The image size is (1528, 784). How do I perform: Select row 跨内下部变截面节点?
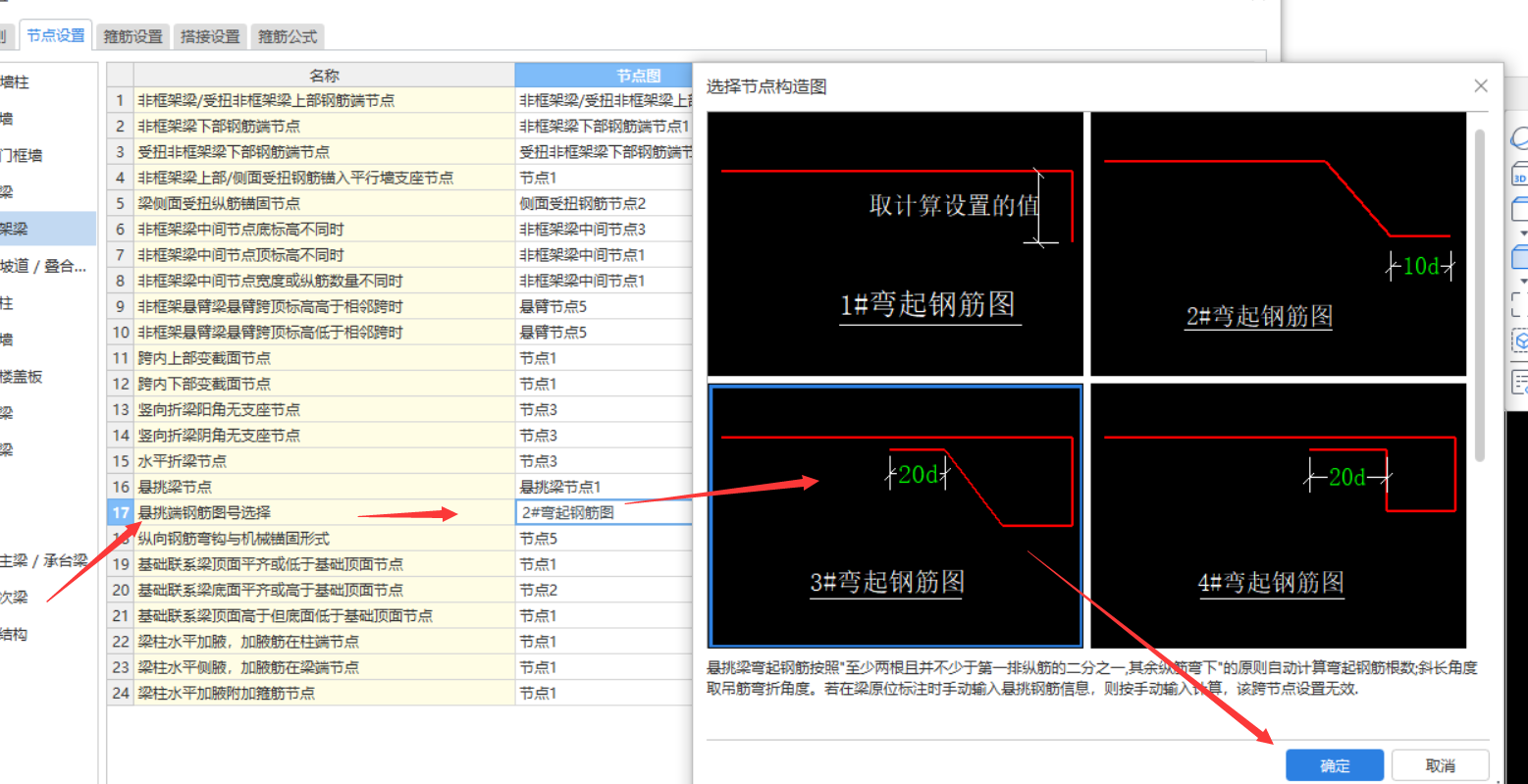tap(324, 384)
